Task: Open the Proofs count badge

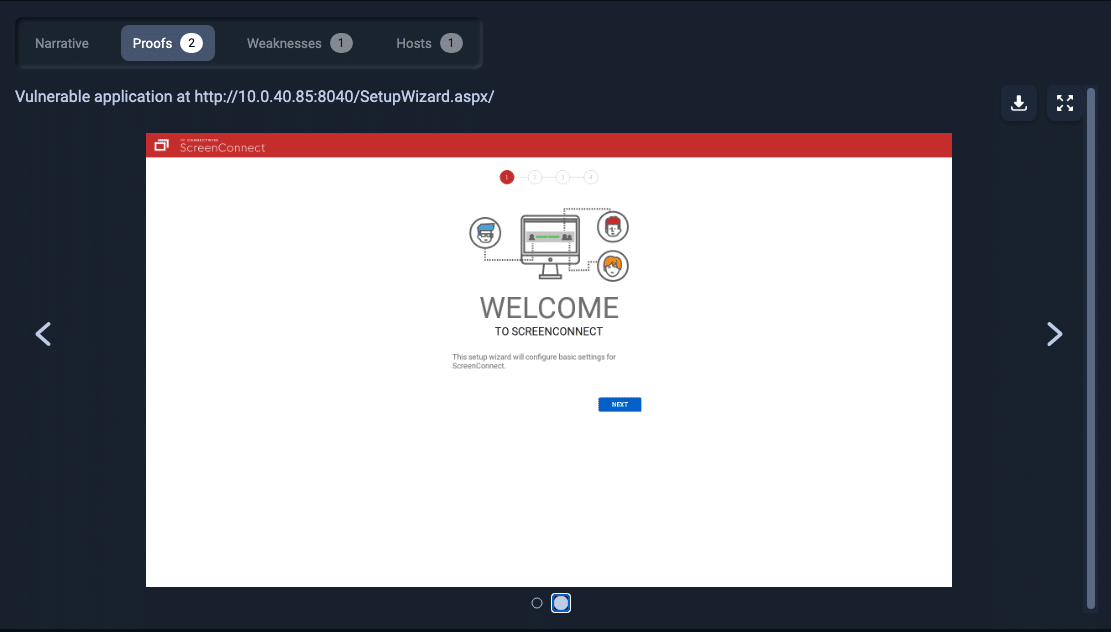Action: [x=191, y=43]
